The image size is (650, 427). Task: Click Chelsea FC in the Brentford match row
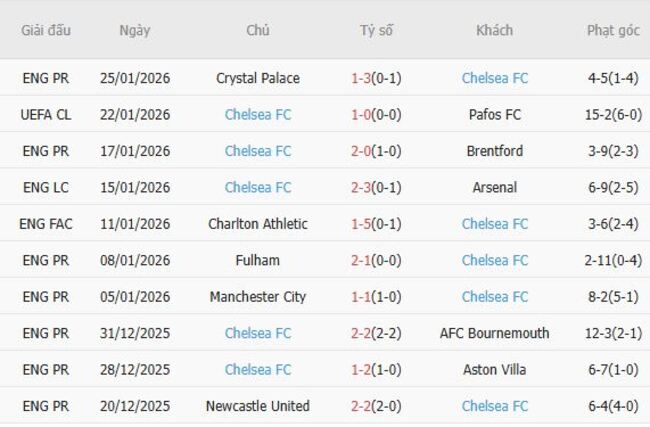point(258,151)
